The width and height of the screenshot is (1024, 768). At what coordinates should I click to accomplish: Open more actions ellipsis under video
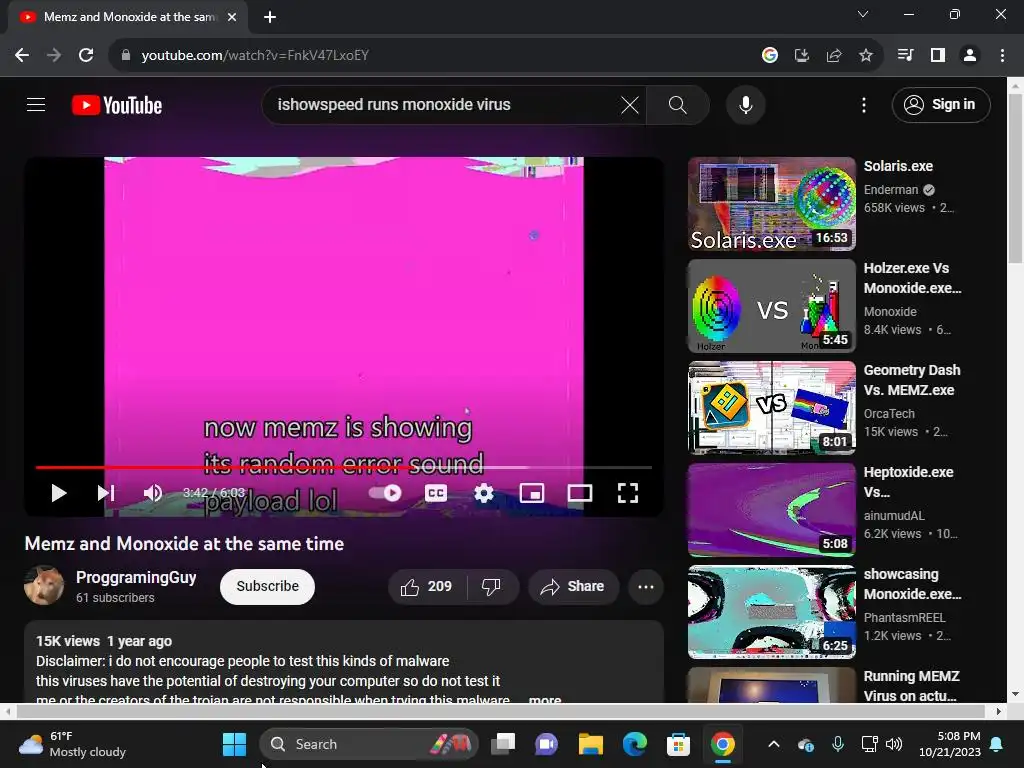coord(646,586)
